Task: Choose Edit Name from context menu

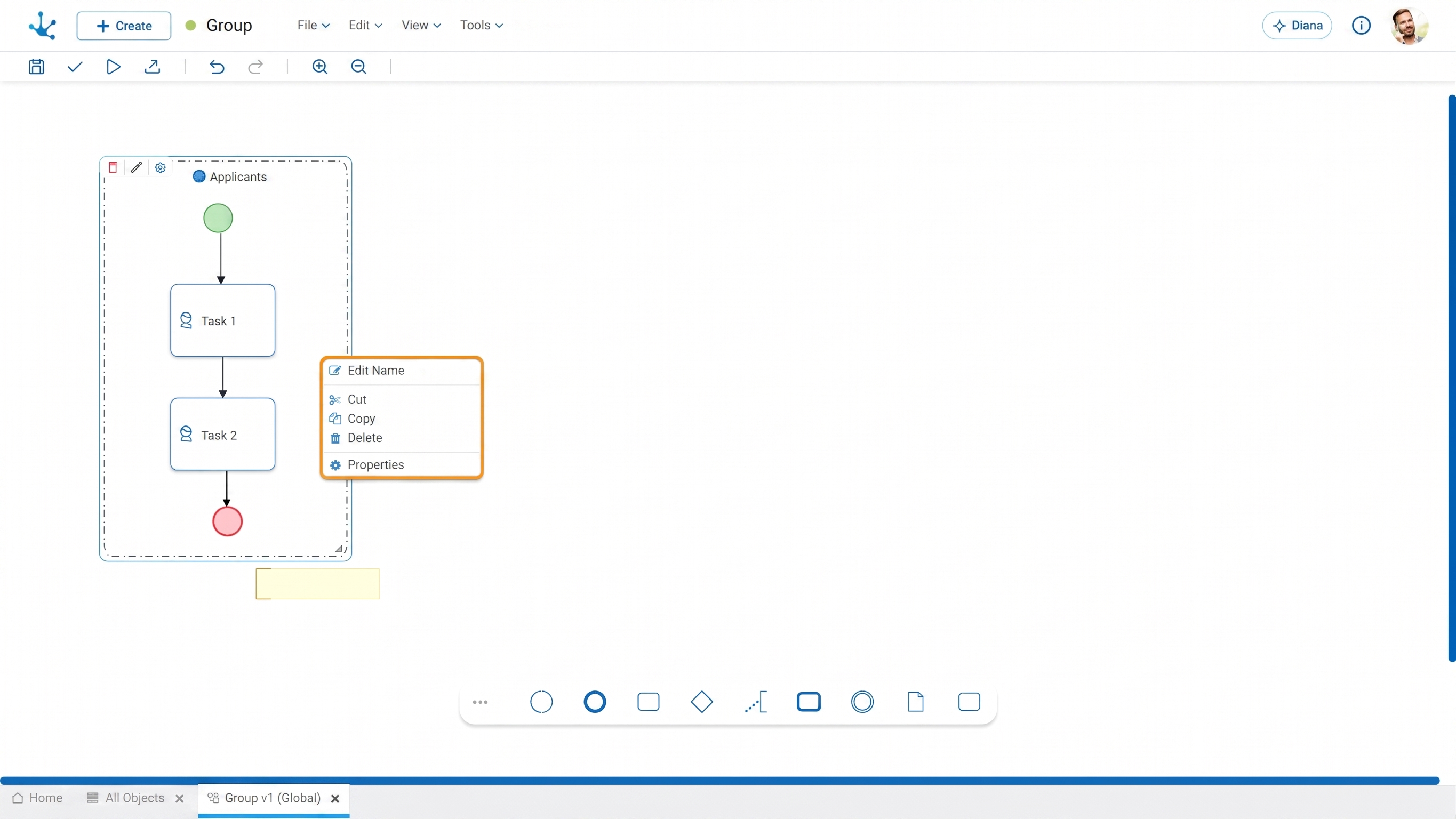Action: coord(402,370)
